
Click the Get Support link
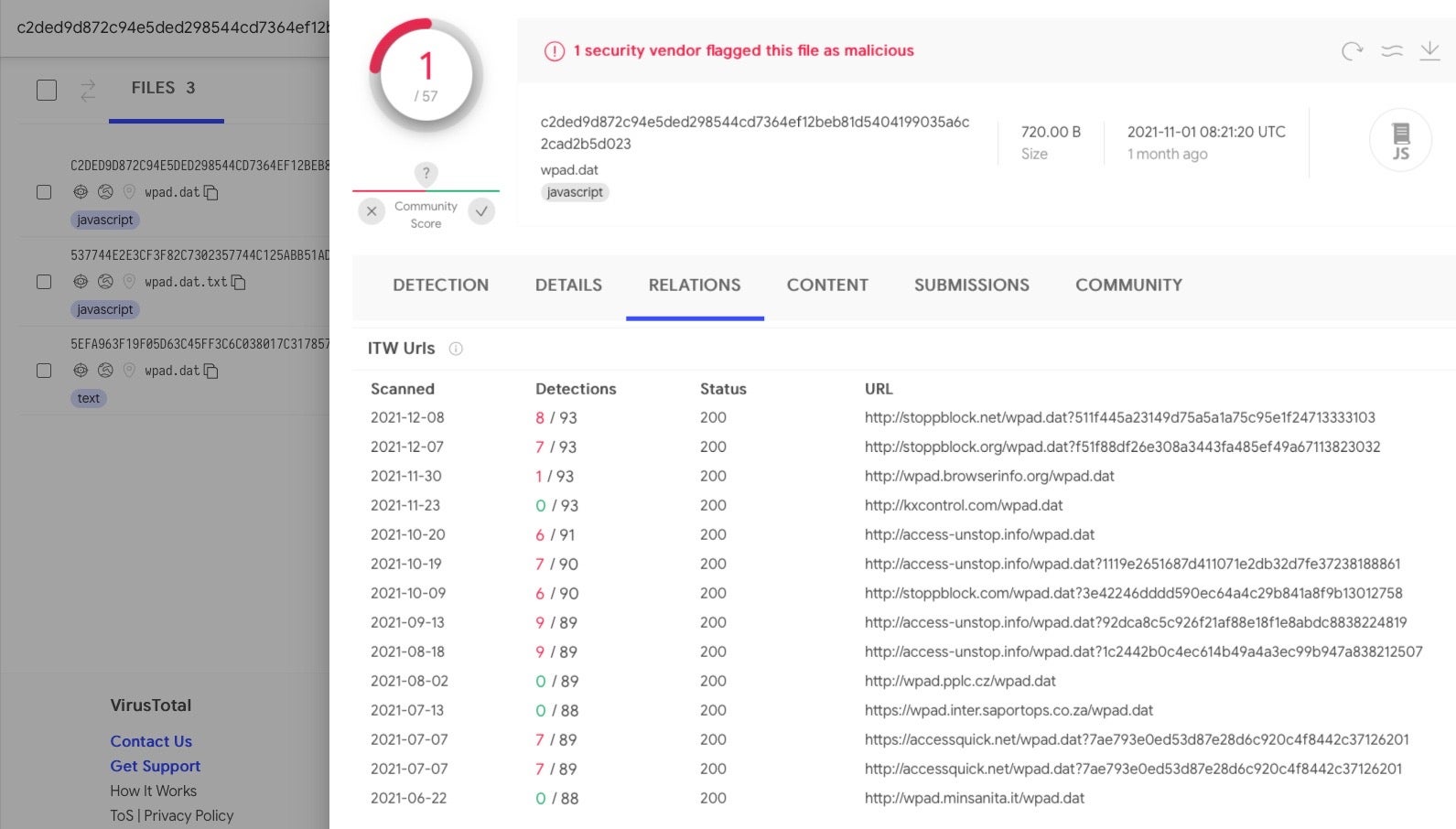coord(155,766)
